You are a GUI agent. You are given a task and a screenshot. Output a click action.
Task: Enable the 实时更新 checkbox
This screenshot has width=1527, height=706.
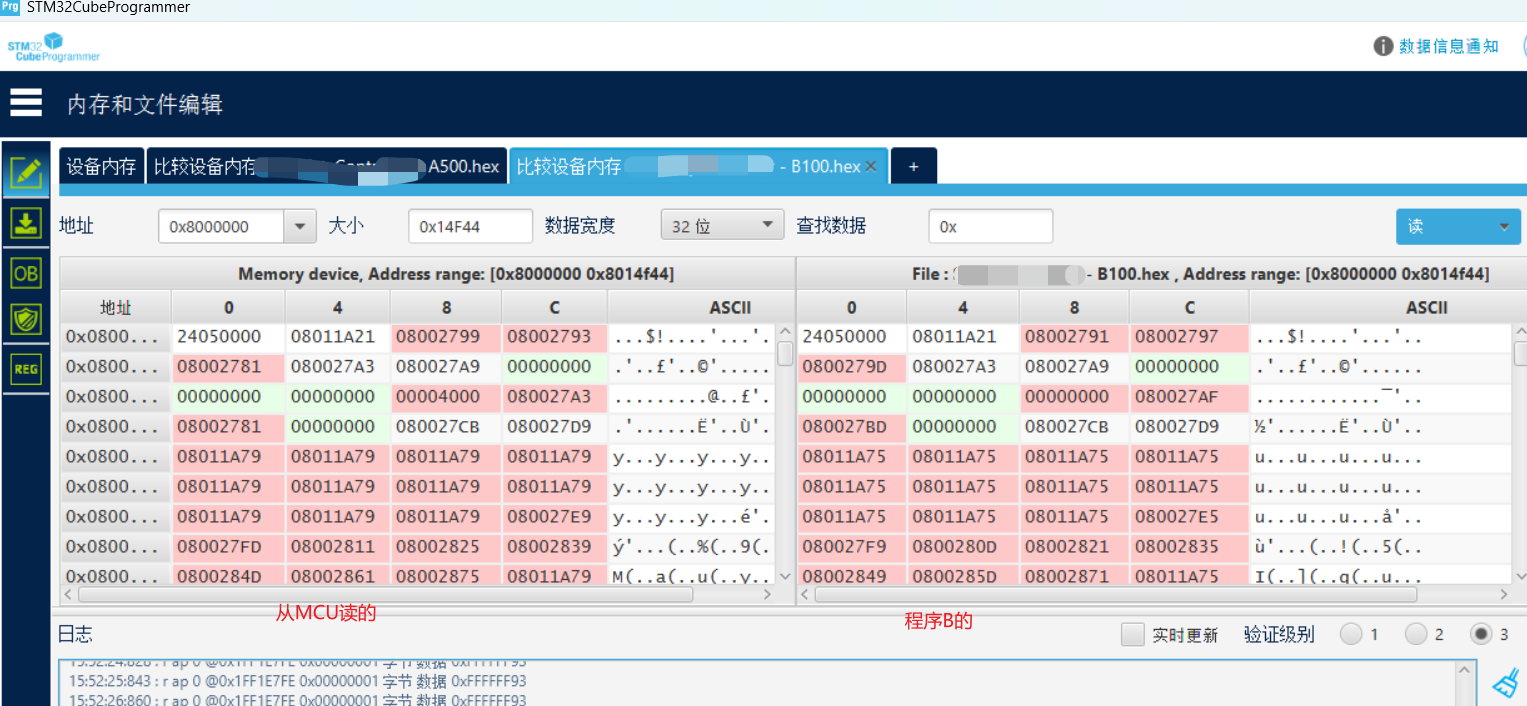tap(1133, 634)
